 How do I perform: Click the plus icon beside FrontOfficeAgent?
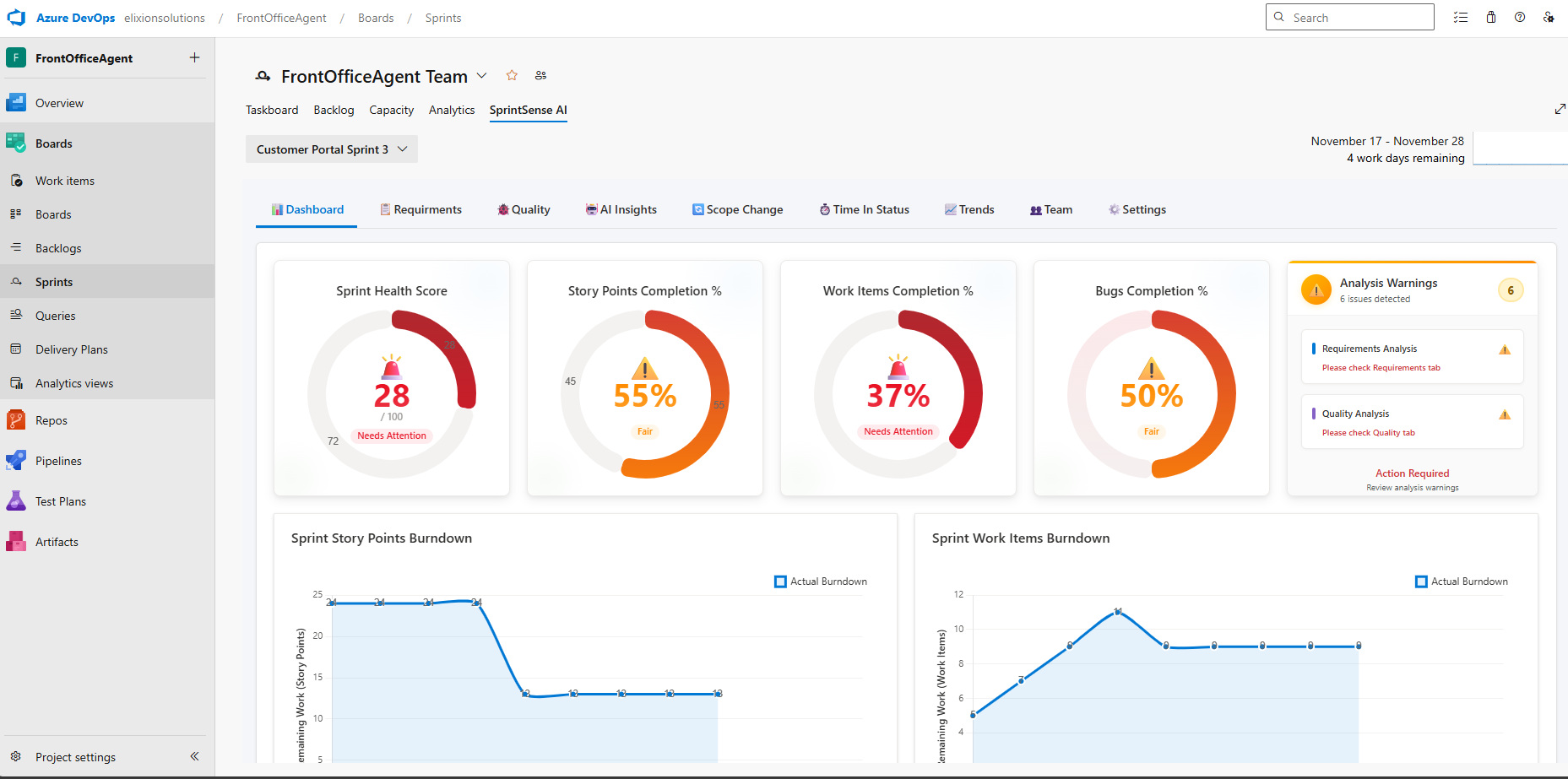[x=194, y=57]
